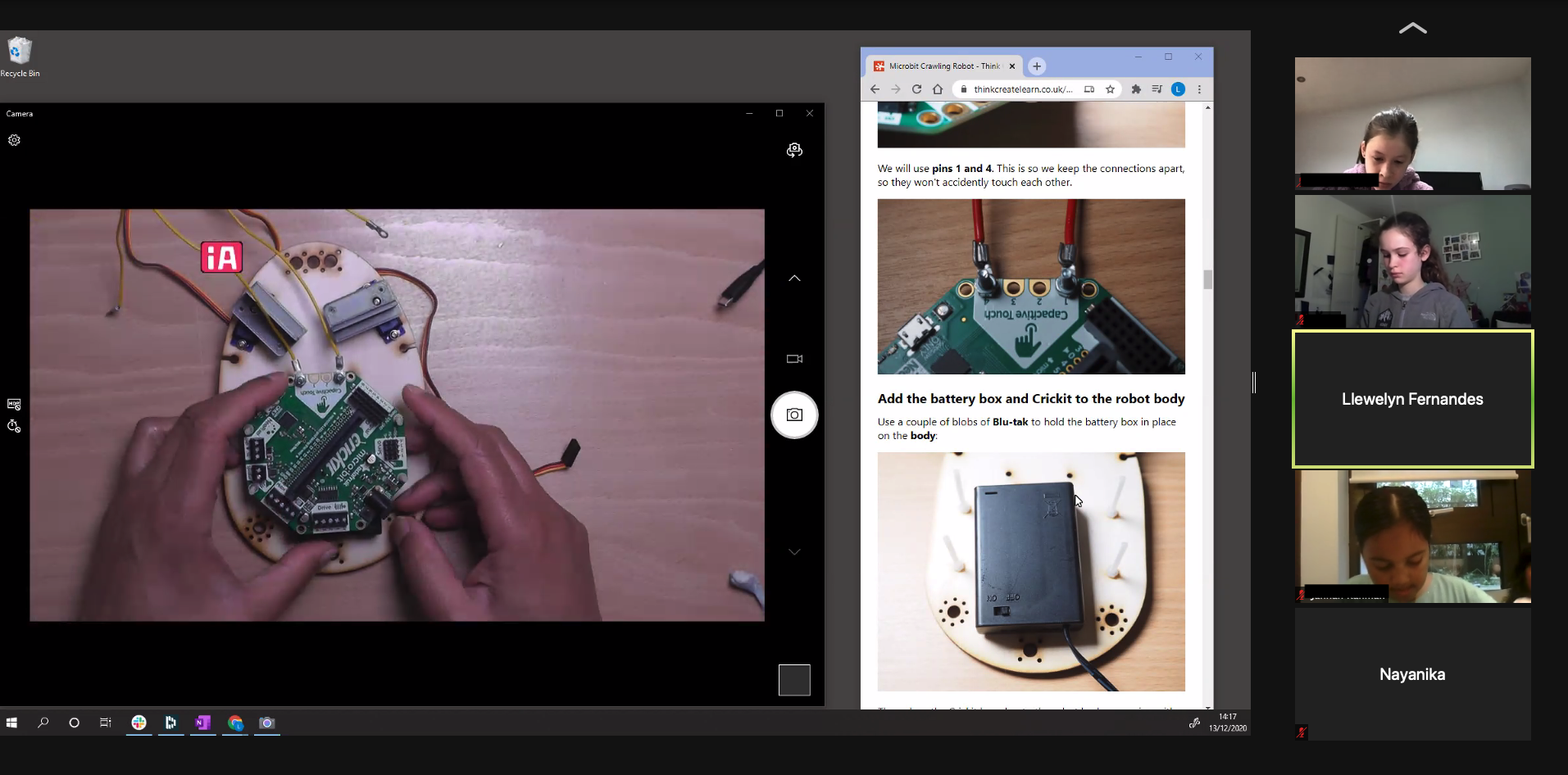Select the Microbit Crawling Robot tab
The image size is (1568, 775).
(x=943, y=66)
